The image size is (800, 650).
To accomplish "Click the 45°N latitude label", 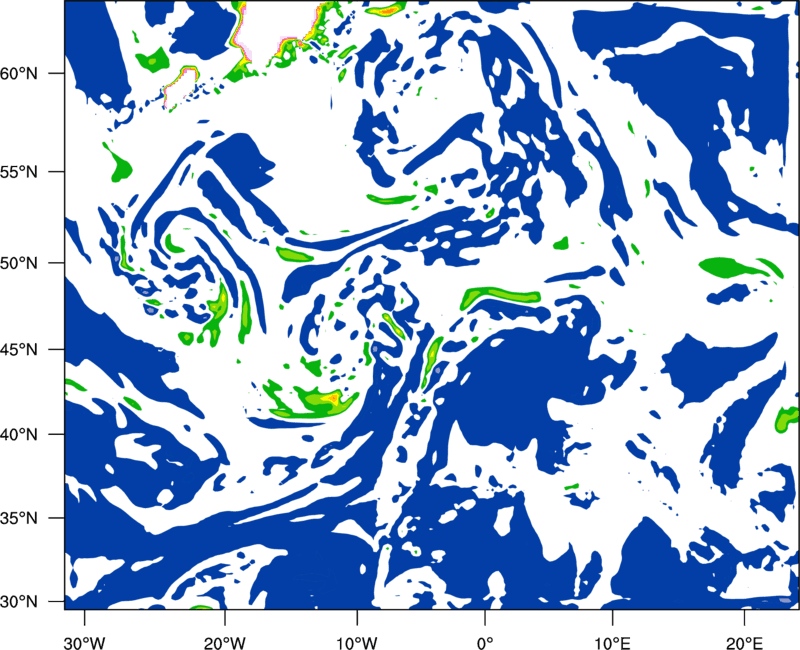I will 19,350.
